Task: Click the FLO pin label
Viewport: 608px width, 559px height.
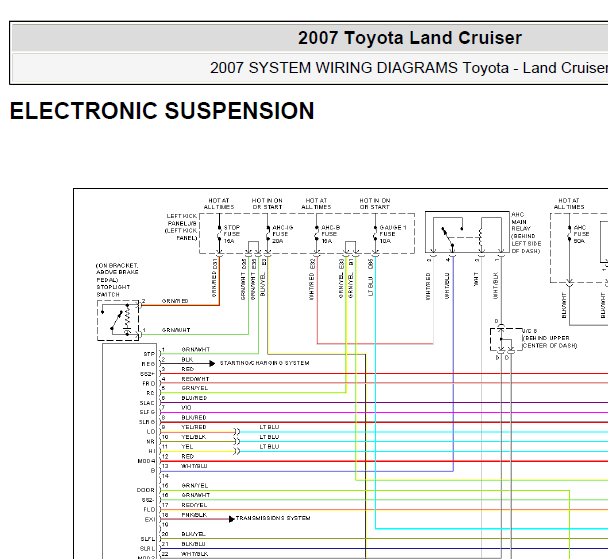Action: (149, 509)
